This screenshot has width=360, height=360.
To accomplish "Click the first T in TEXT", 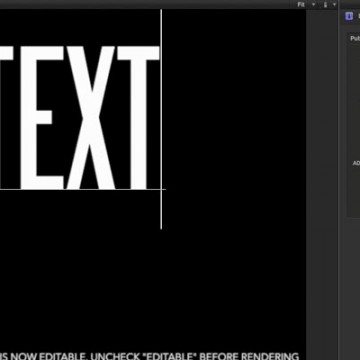I will click(6, 118).
